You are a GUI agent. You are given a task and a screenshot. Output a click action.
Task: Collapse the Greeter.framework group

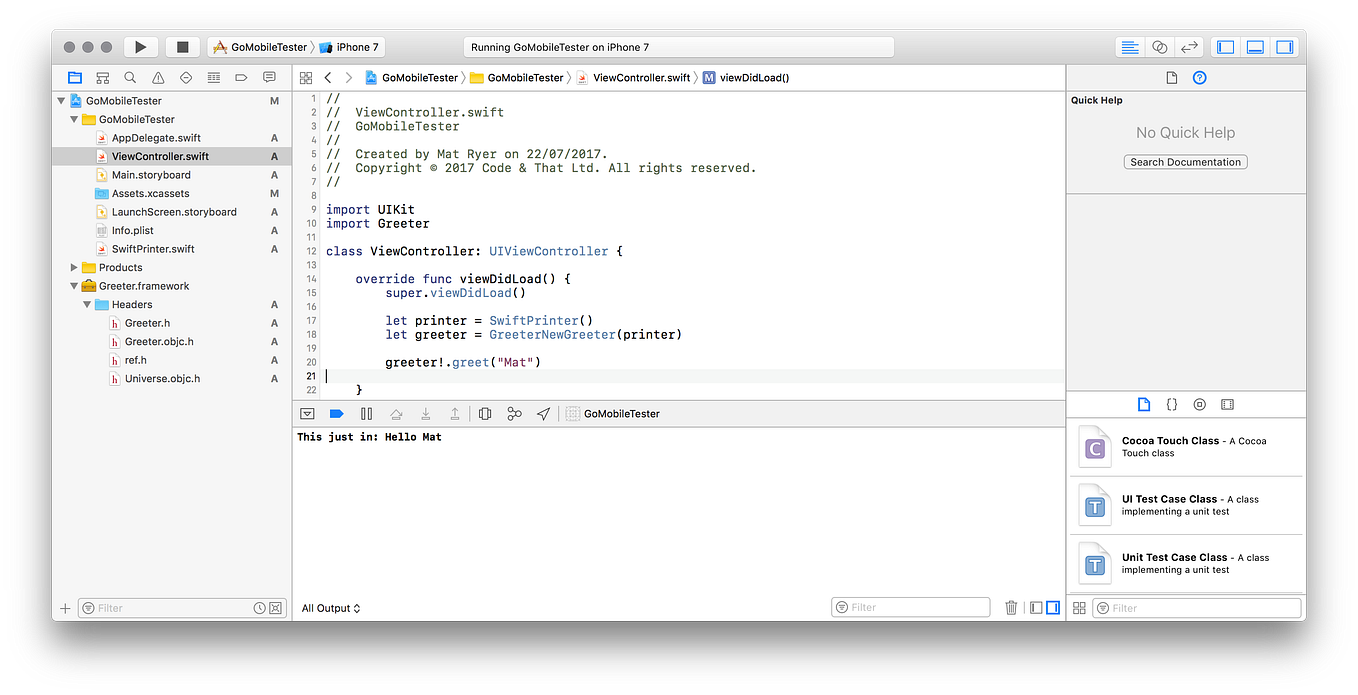pos(72,285)
